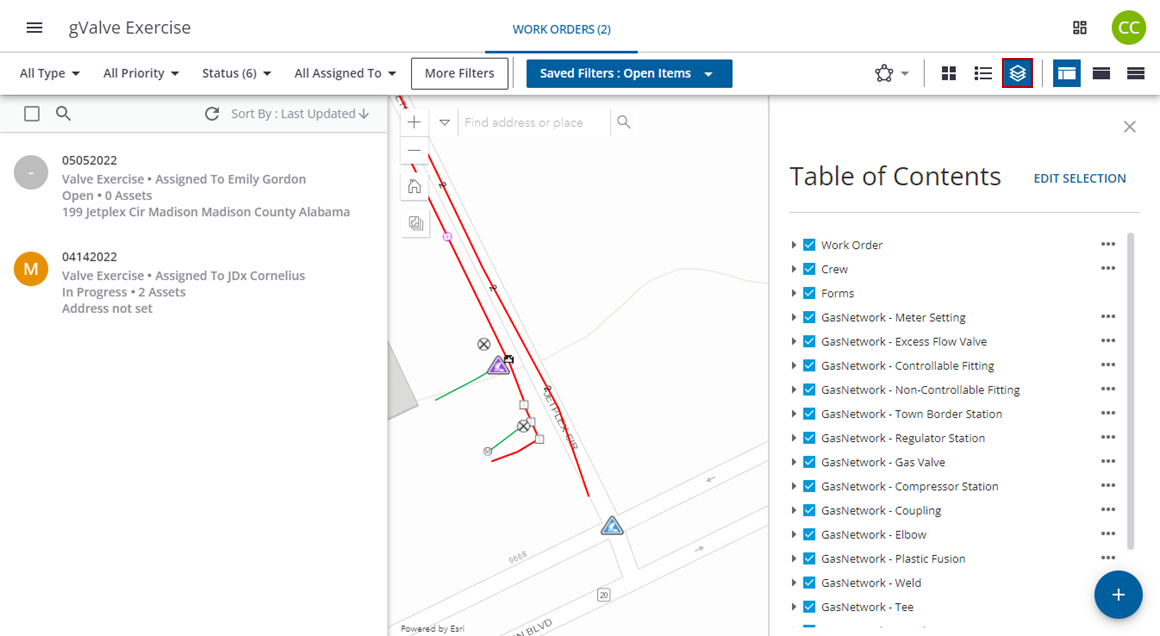Screen dimensions: 1160x636
Task: Expand the GasNetwork - Compressor Station layer
Action: (794, 487)
